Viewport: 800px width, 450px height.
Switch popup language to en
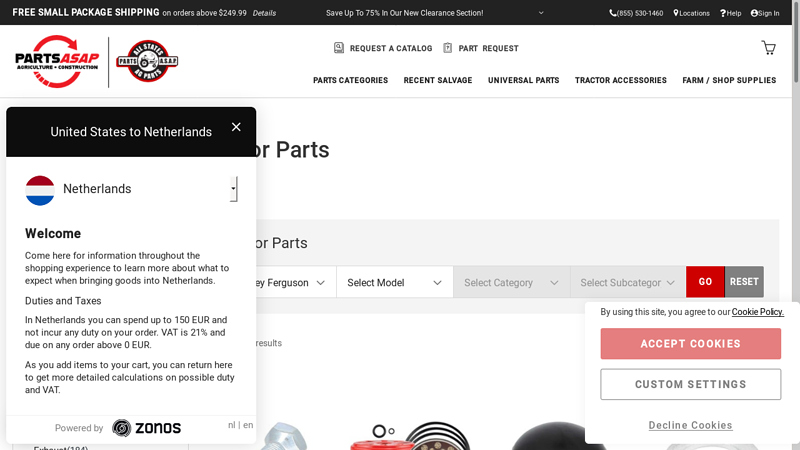tap(248, 425)
